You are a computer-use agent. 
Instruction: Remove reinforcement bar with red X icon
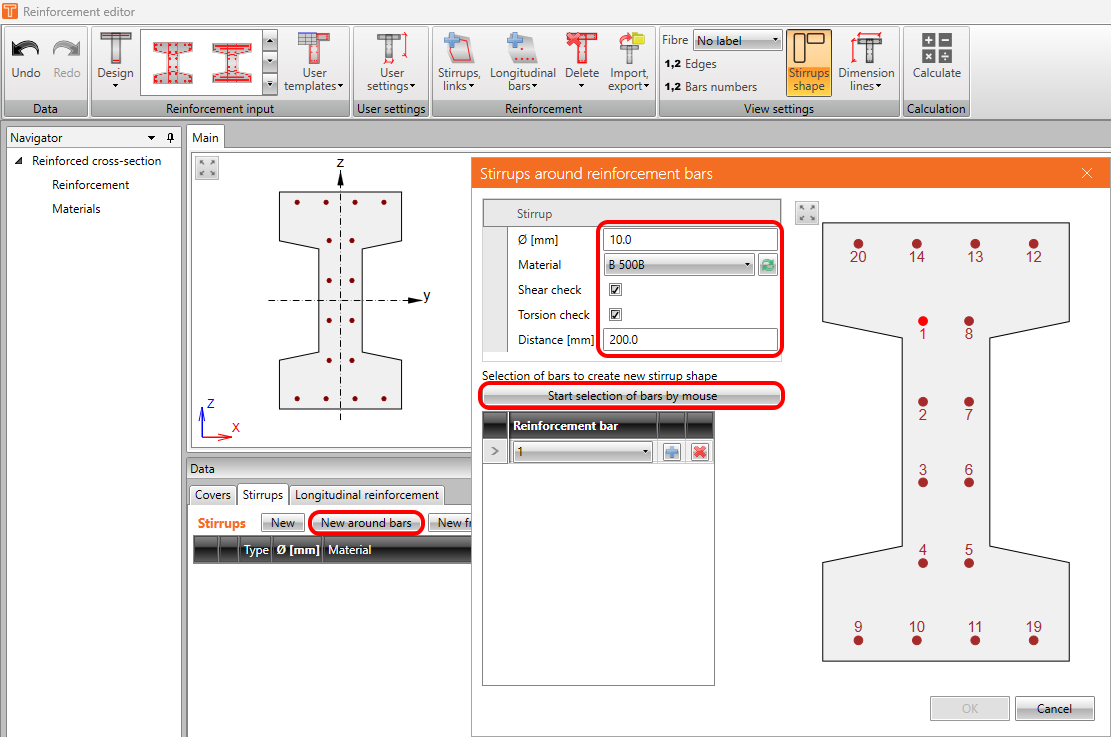(700, 452)
